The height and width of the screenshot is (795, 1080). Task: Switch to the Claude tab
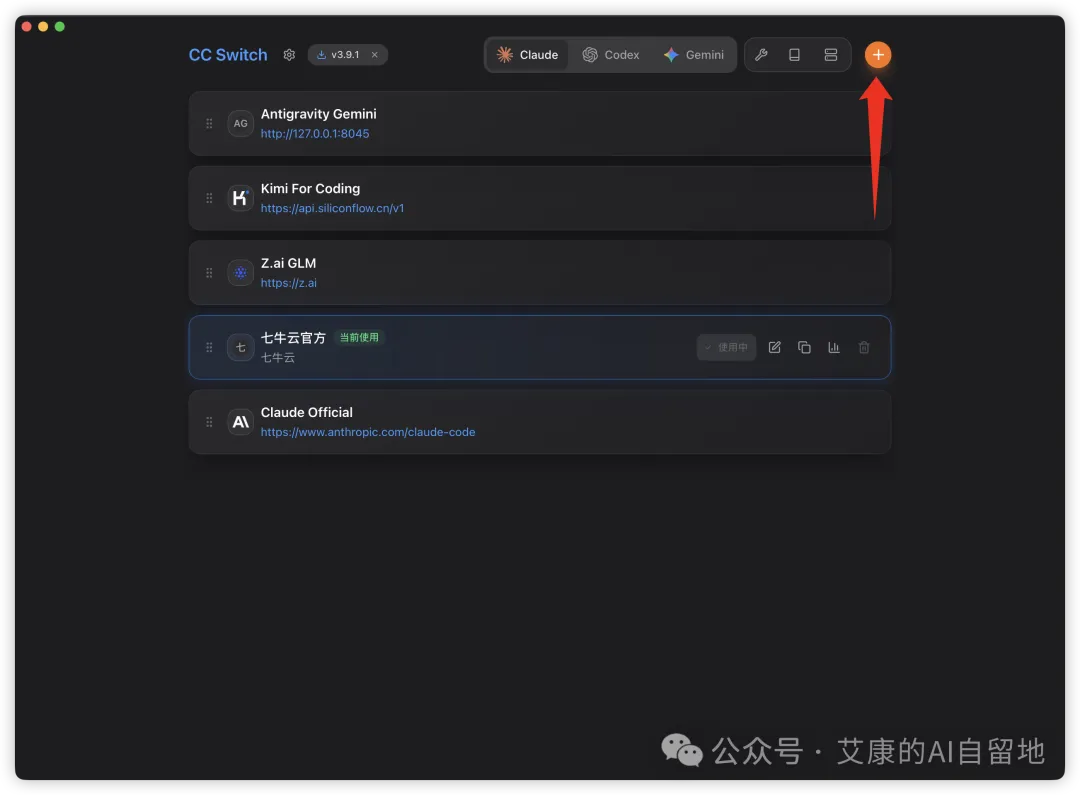pyautogui.click(x=528, y=54)
